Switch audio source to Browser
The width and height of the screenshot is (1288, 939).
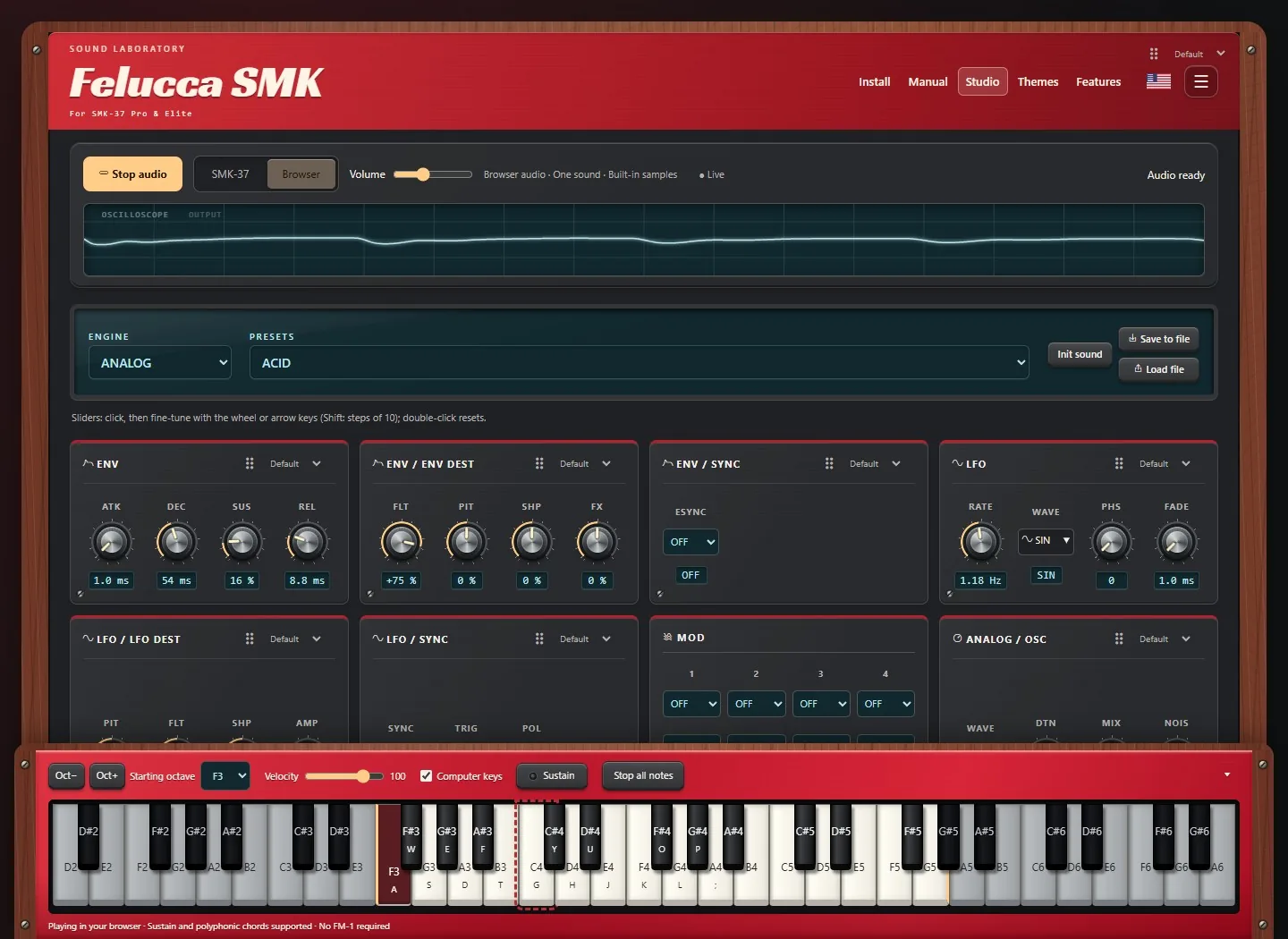coord(301,174)
